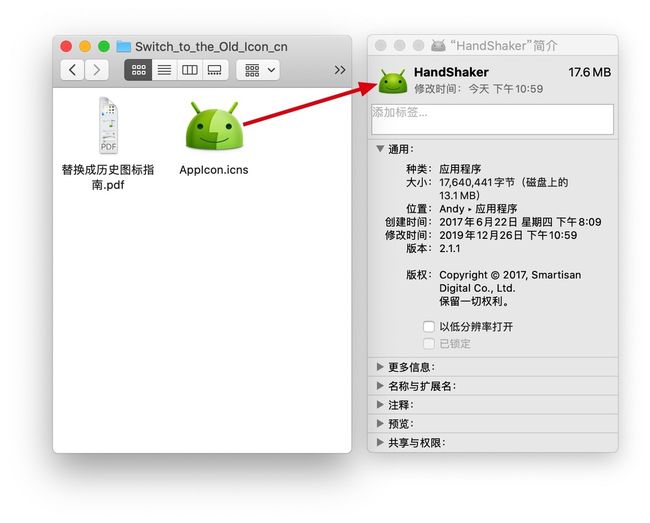Expand the 注释 section
650x523 pixels.
380,404
